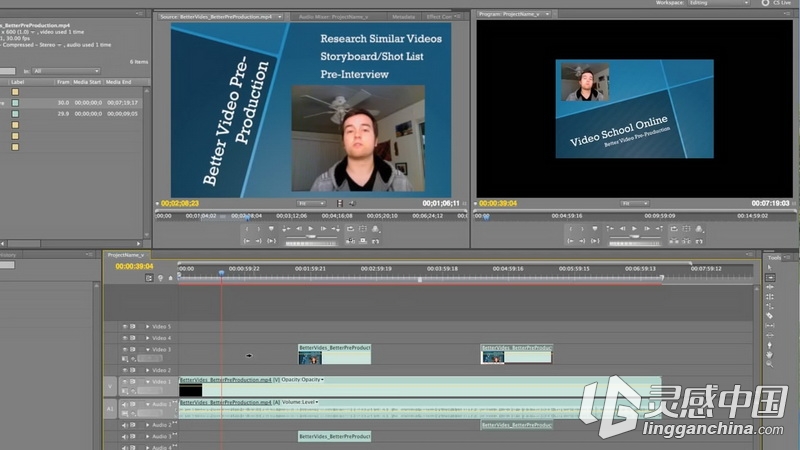Toggle Video 1 track output eye
Screen dimensions: 800x450
[x=124, y=382]
